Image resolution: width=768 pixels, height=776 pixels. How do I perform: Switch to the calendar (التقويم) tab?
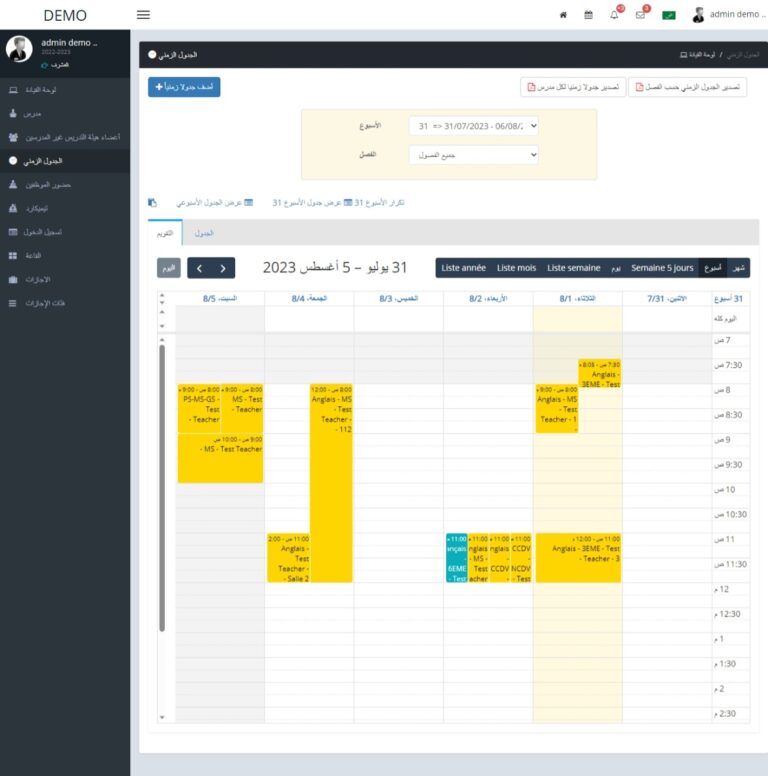(165, 233)
